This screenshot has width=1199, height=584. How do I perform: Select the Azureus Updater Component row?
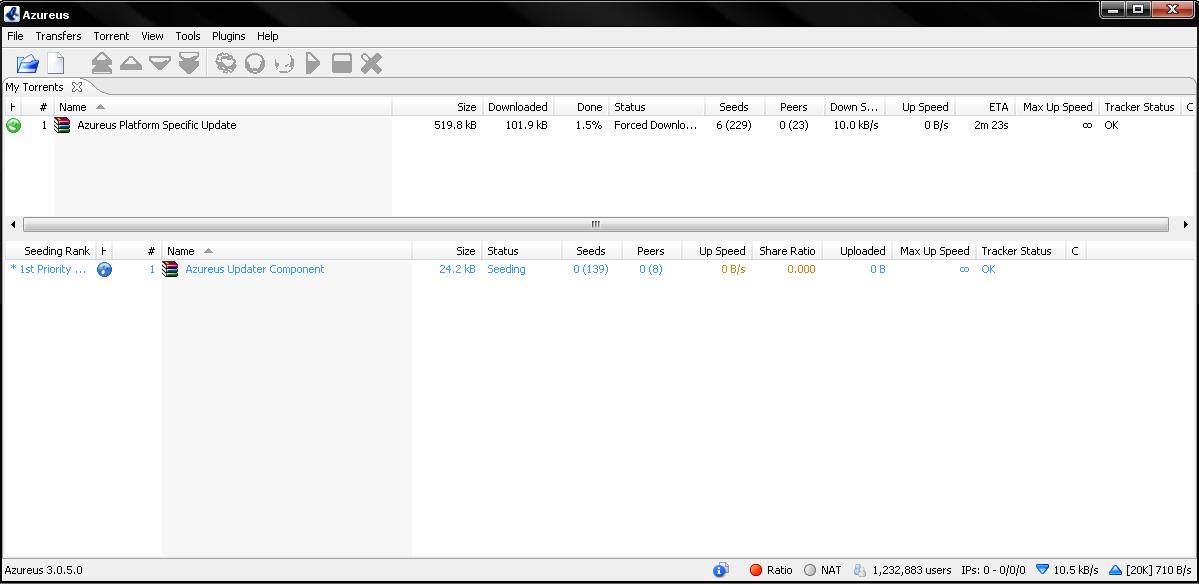pyautogui.click(x=254, y=269)
